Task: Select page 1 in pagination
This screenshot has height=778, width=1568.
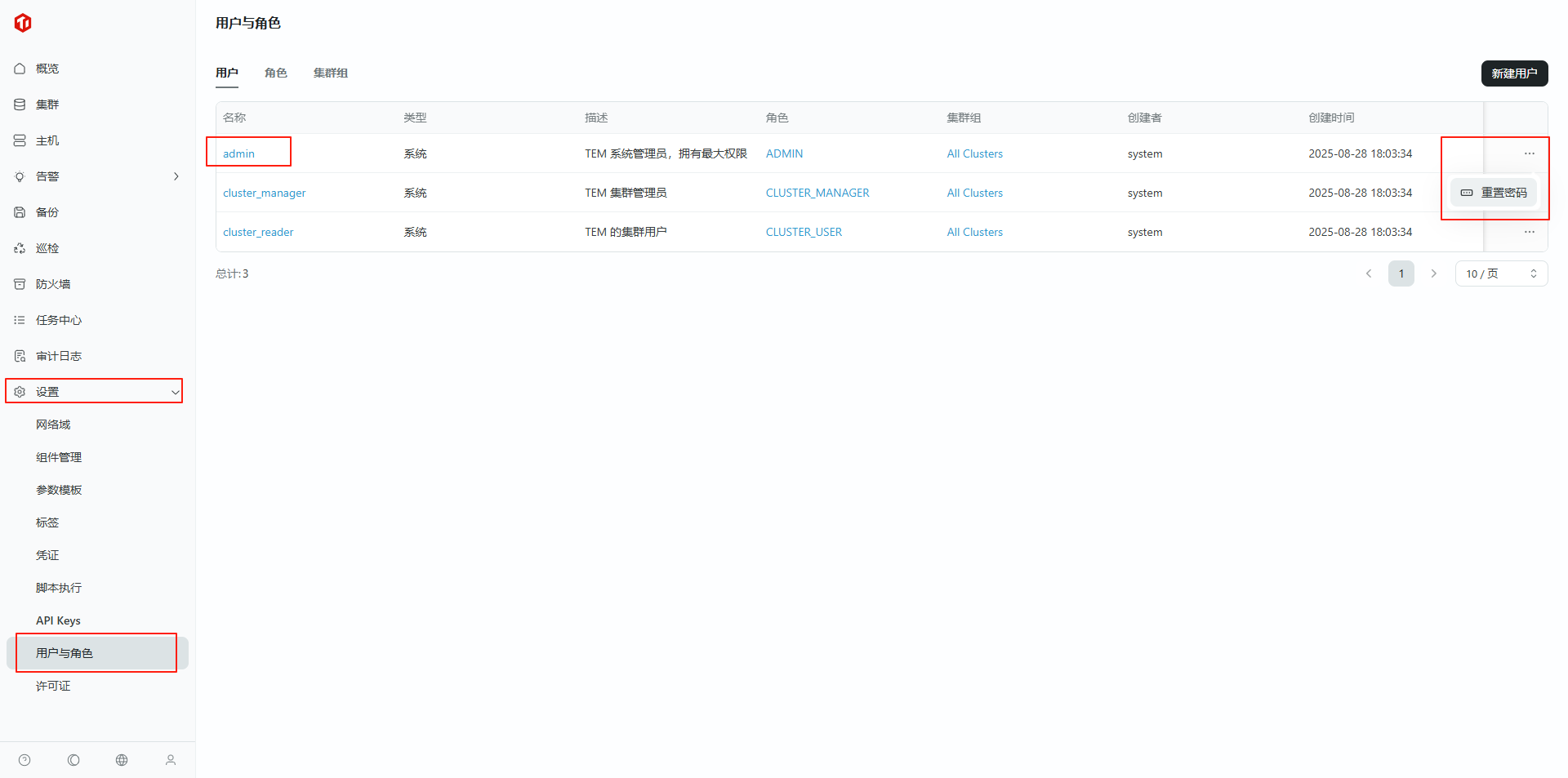Action: [x=1401, y=273]
